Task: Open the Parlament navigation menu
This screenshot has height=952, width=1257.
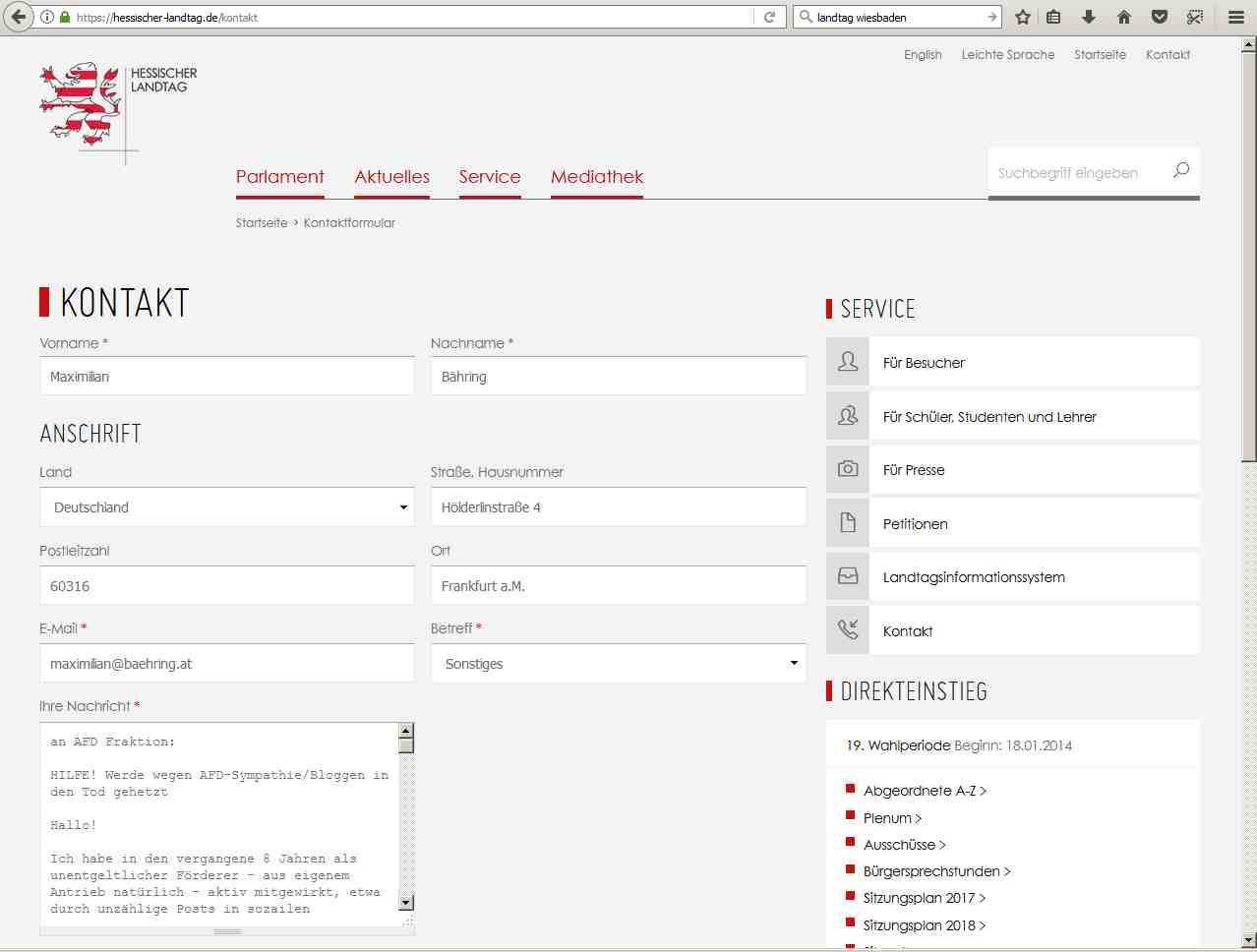Action: tap(279, 177)
